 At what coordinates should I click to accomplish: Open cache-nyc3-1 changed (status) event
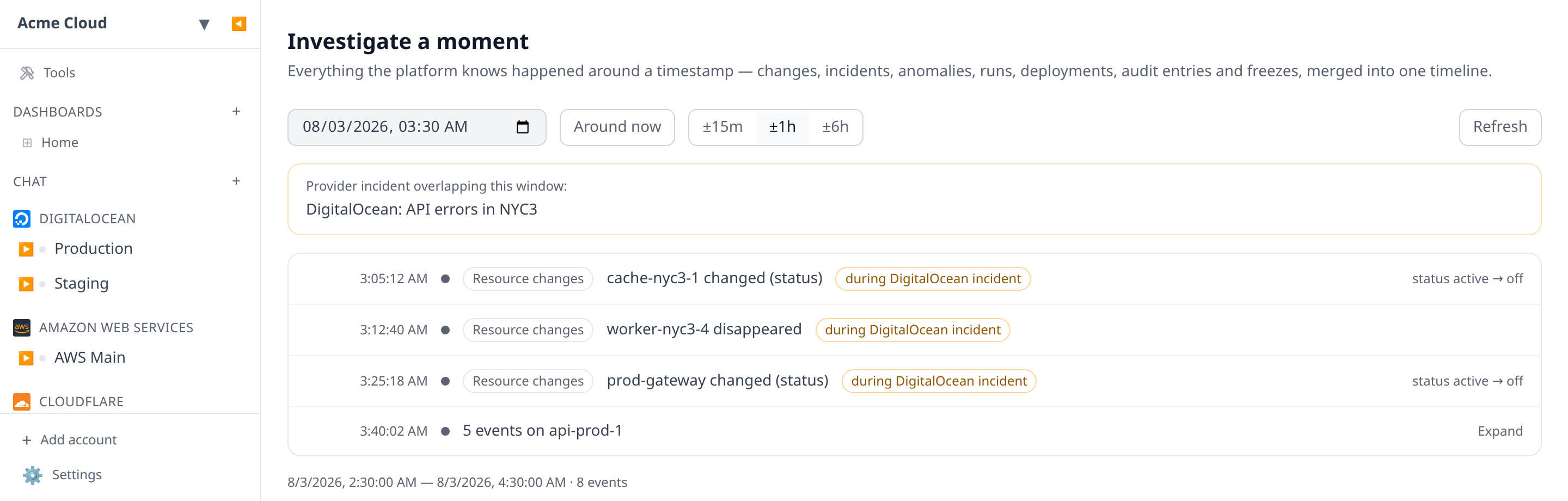tap(714, 278)
